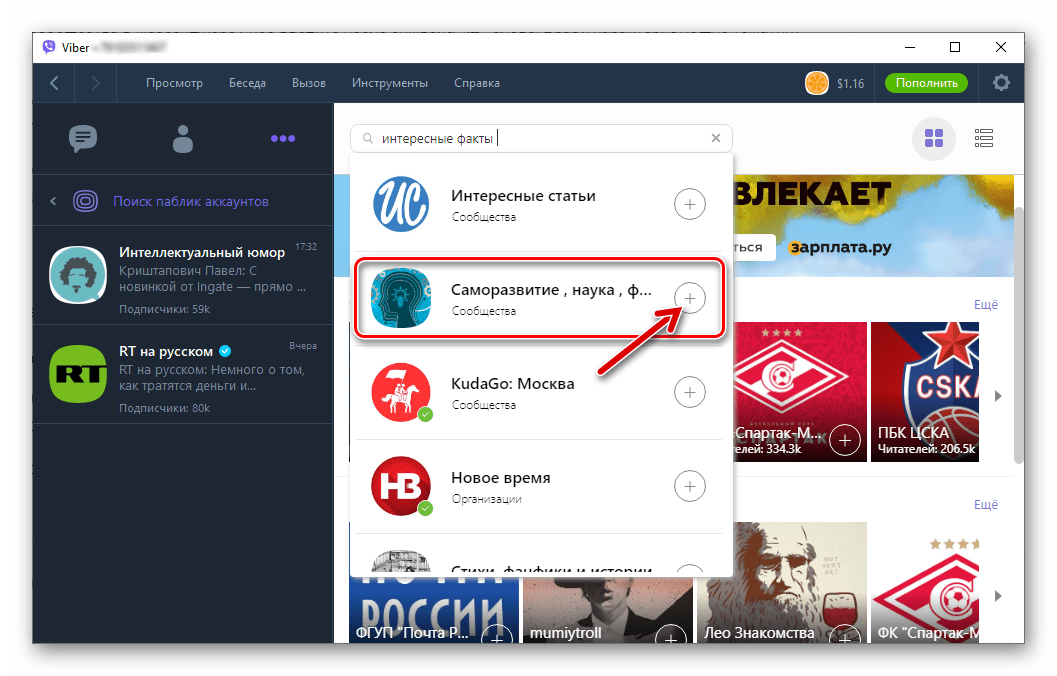Open the settings gear icon
This screenshot has width=1057, height=676.
1001,83
